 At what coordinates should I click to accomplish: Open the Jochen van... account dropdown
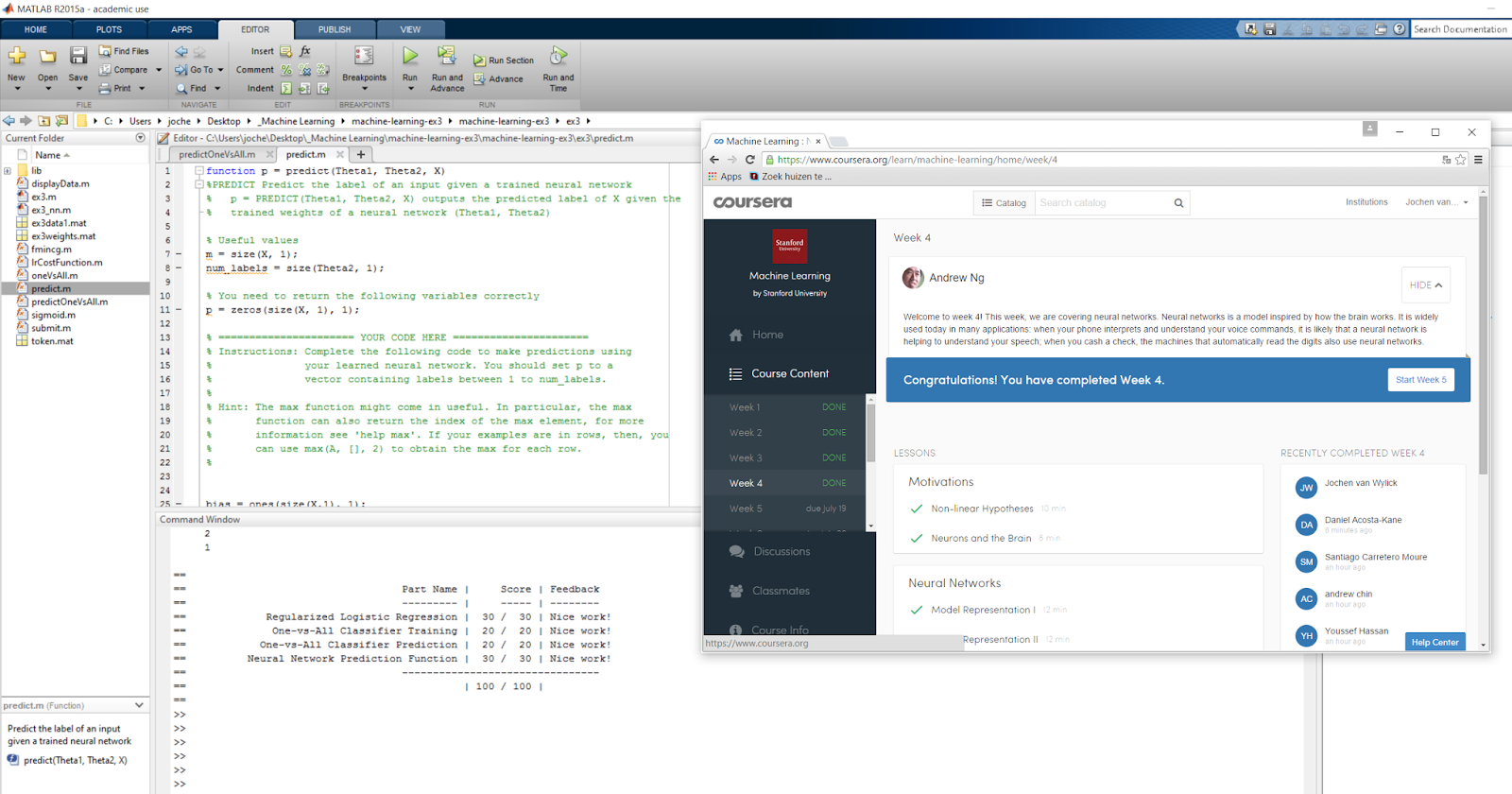[1436, 202]
